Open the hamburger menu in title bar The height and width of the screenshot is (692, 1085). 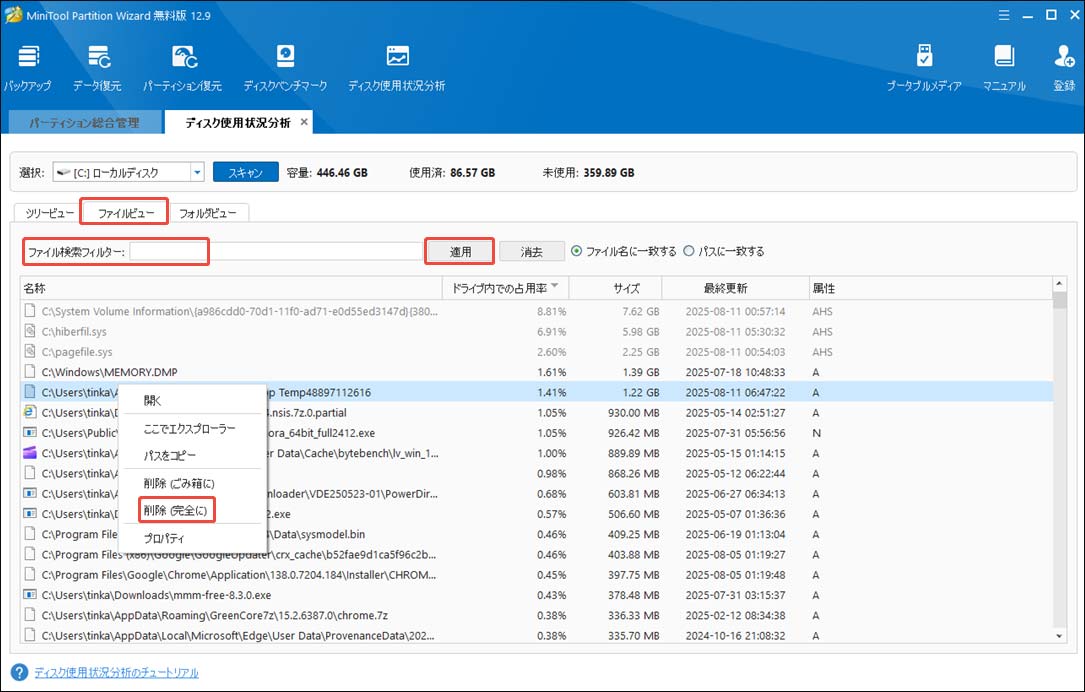1004,15
